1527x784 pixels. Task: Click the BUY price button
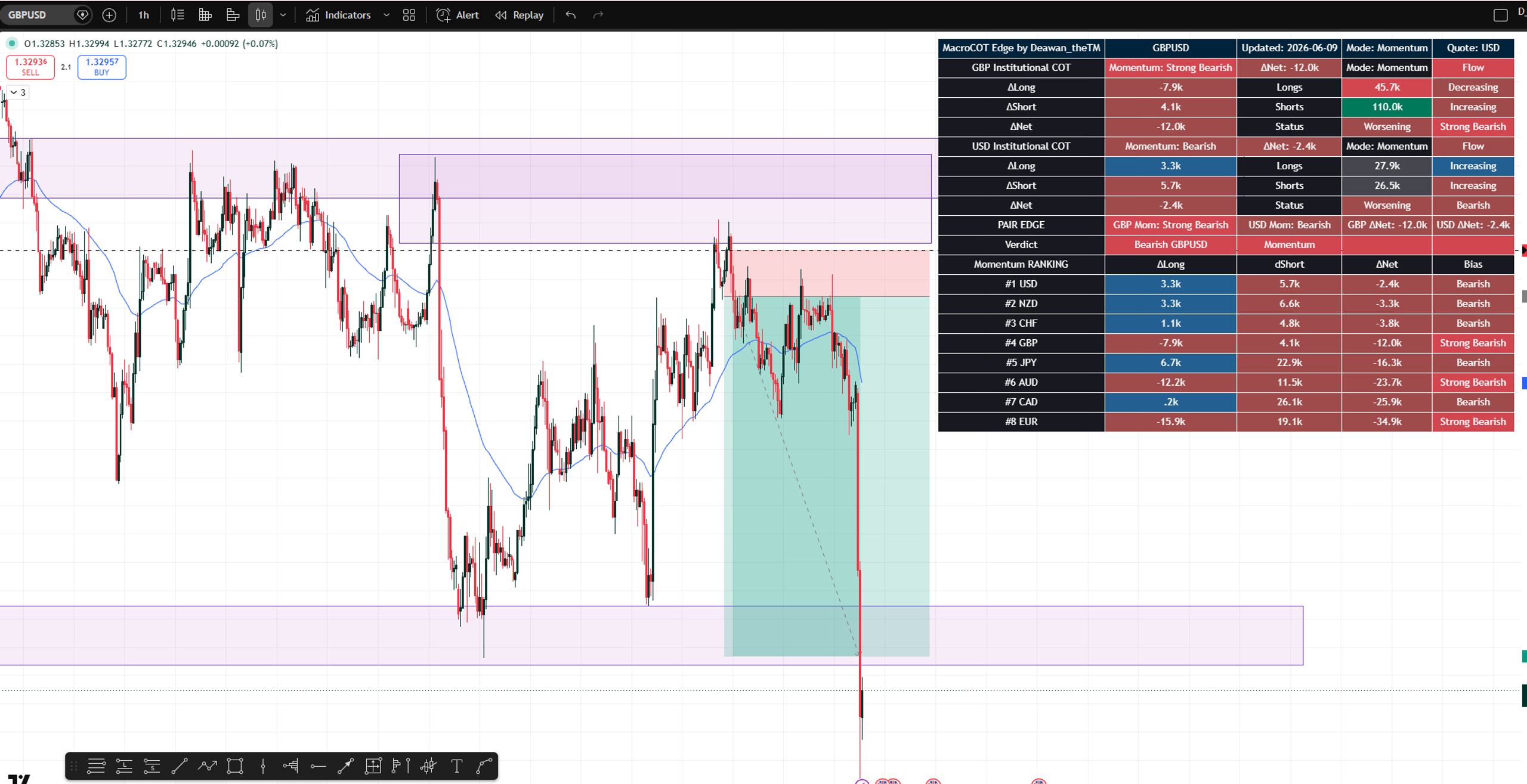pos(102,67)
